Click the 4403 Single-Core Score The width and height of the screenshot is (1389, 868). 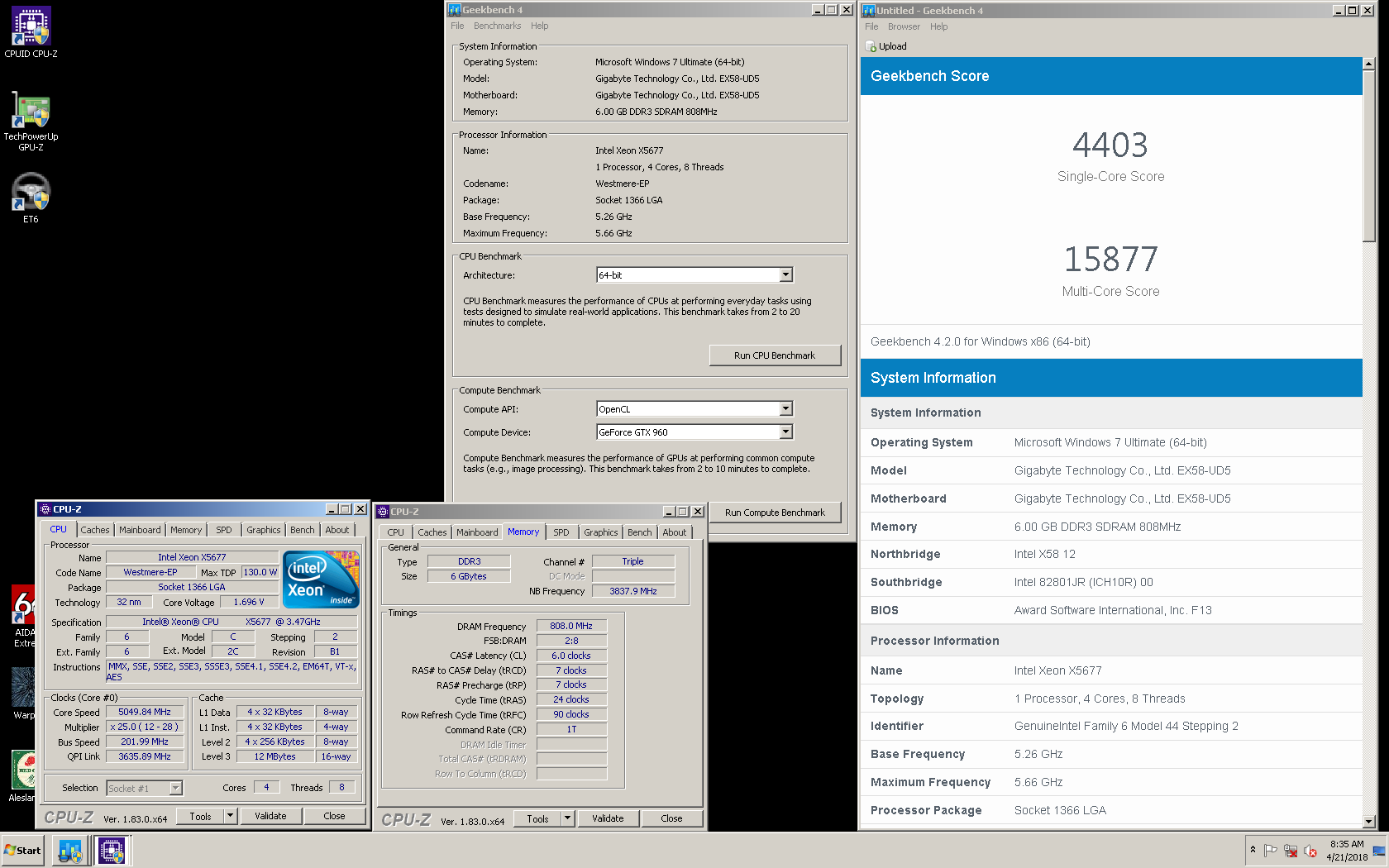[x=1110, y=145]
